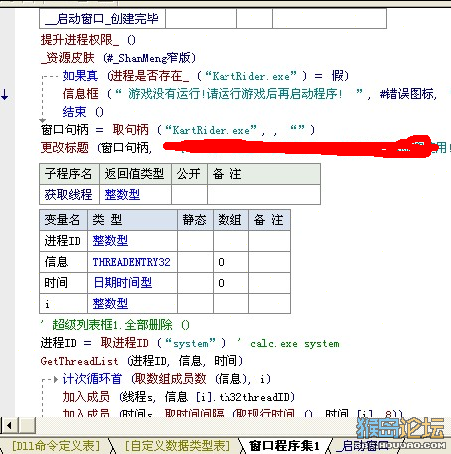The height and width of the screenshot is (454, 451).
Task: Click the blue down arrow in left margin
Action: tap(5, 95)
